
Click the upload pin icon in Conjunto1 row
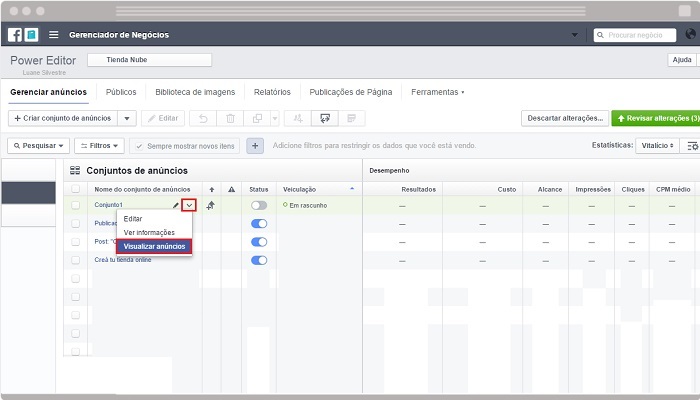pos(211,205)
